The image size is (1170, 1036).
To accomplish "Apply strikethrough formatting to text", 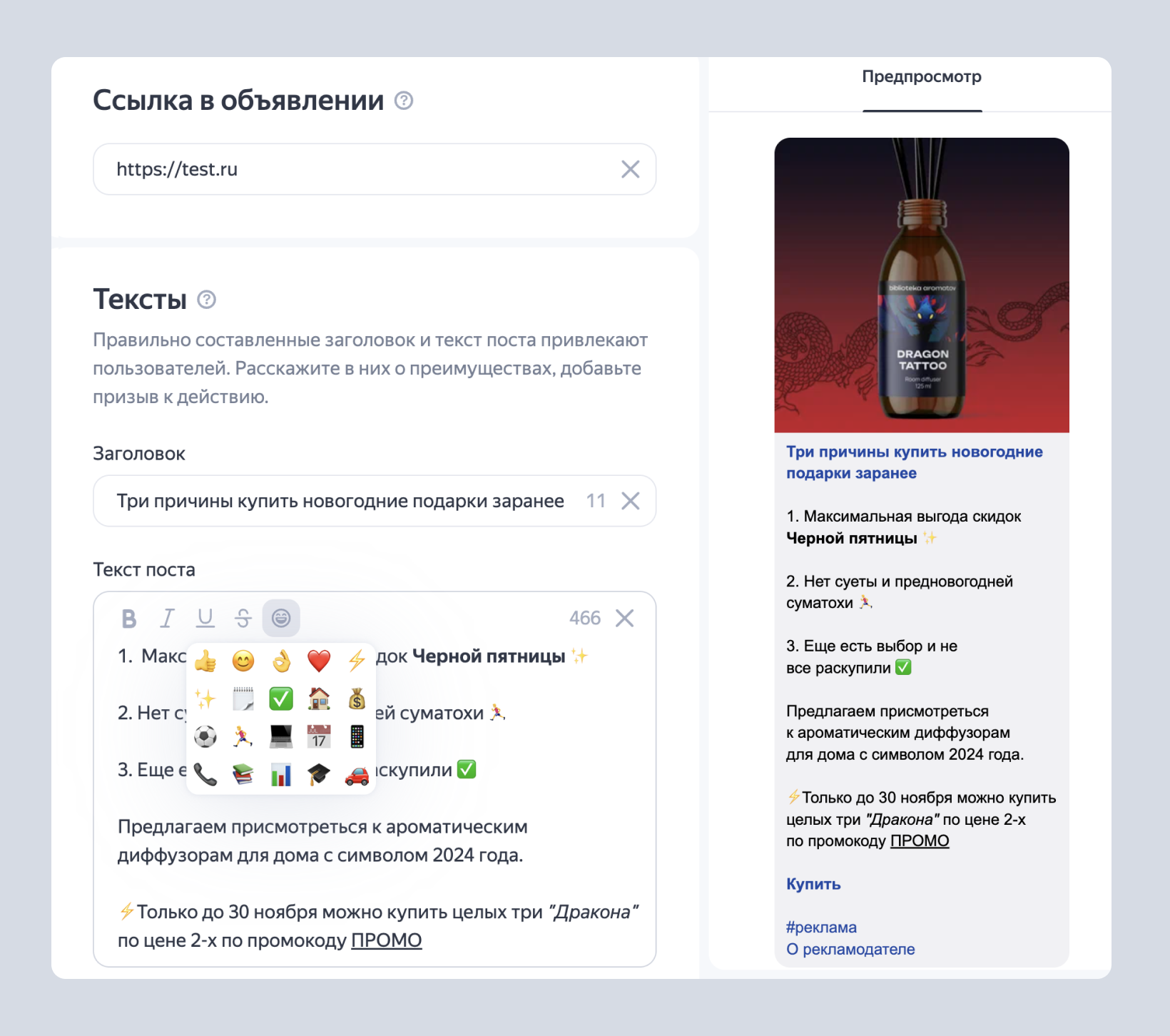I will tap(243, 619).
